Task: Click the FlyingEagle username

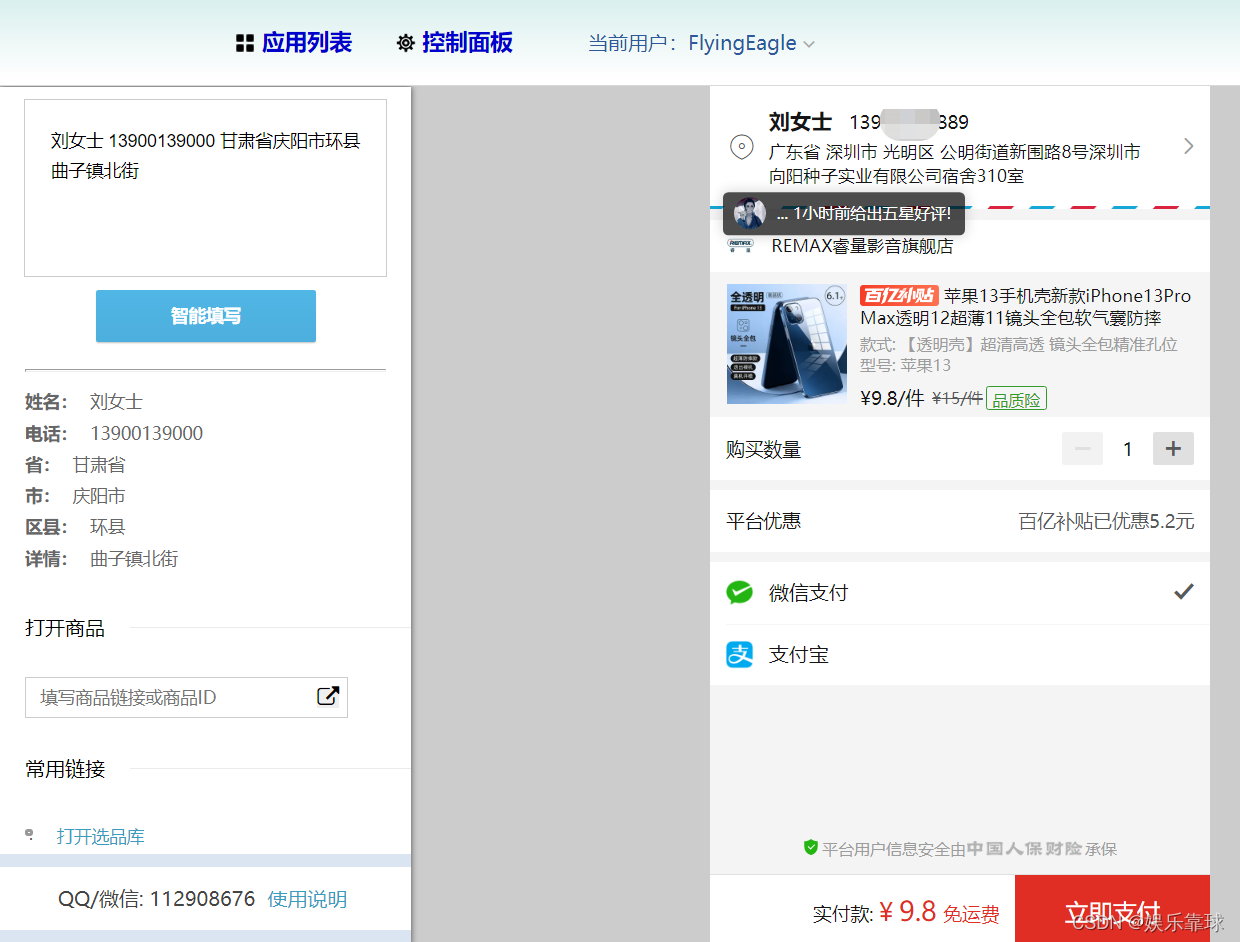Action: pos(742,43)
